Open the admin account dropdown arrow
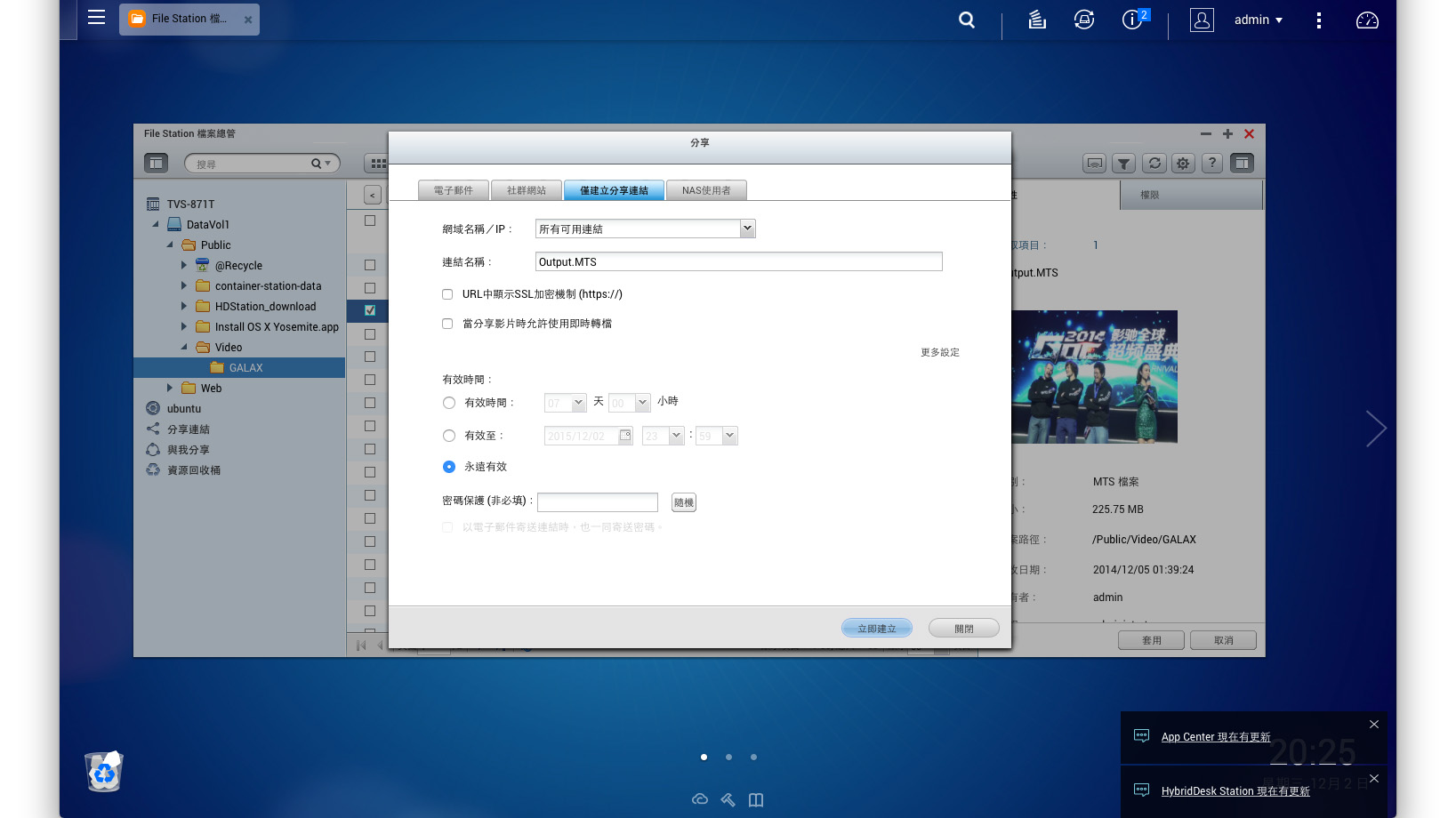The height and width of the screenshot is (818, 1456). point(1279,20)
